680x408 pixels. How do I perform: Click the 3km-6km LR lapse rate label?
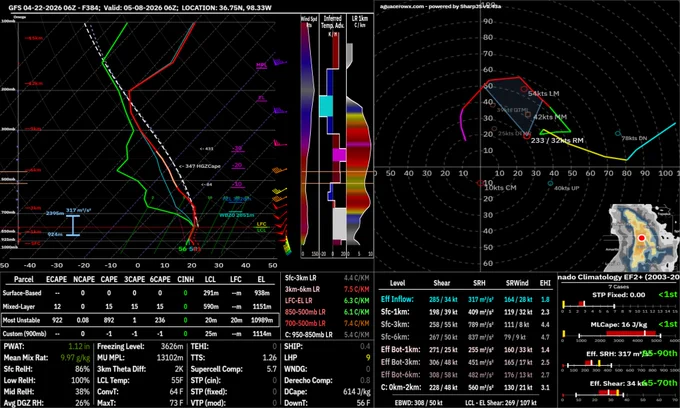(302, 289)
